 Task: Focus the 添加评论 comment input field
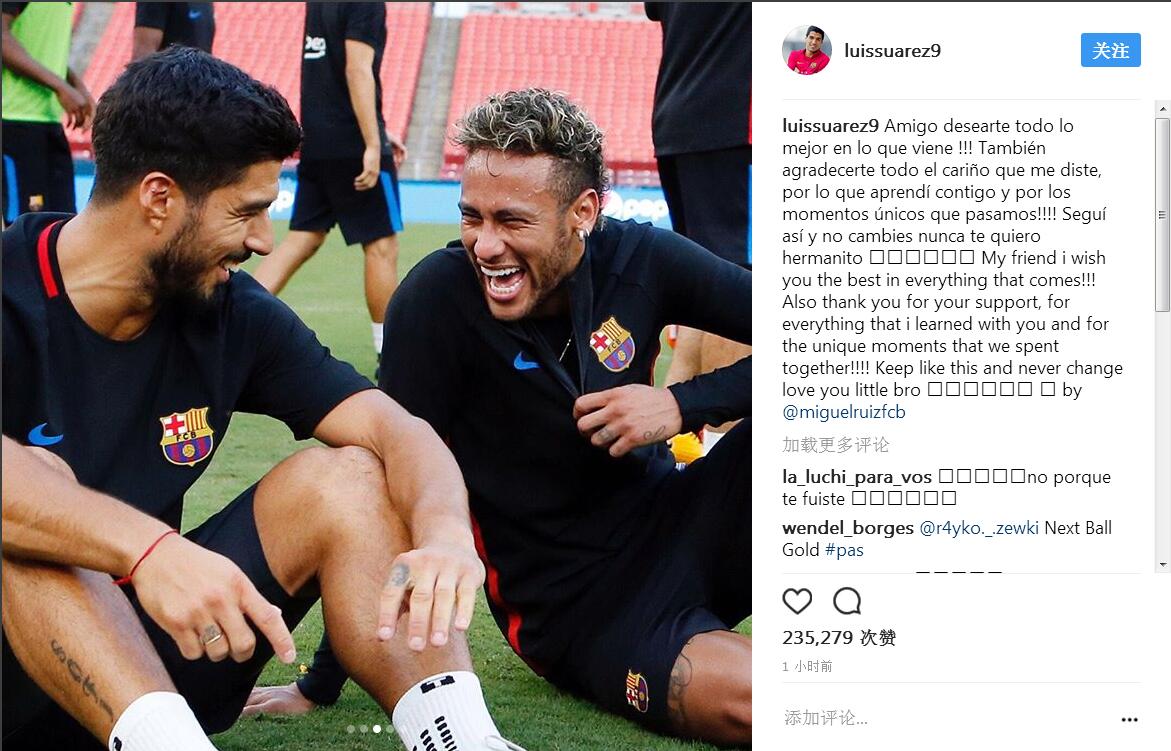948,718
